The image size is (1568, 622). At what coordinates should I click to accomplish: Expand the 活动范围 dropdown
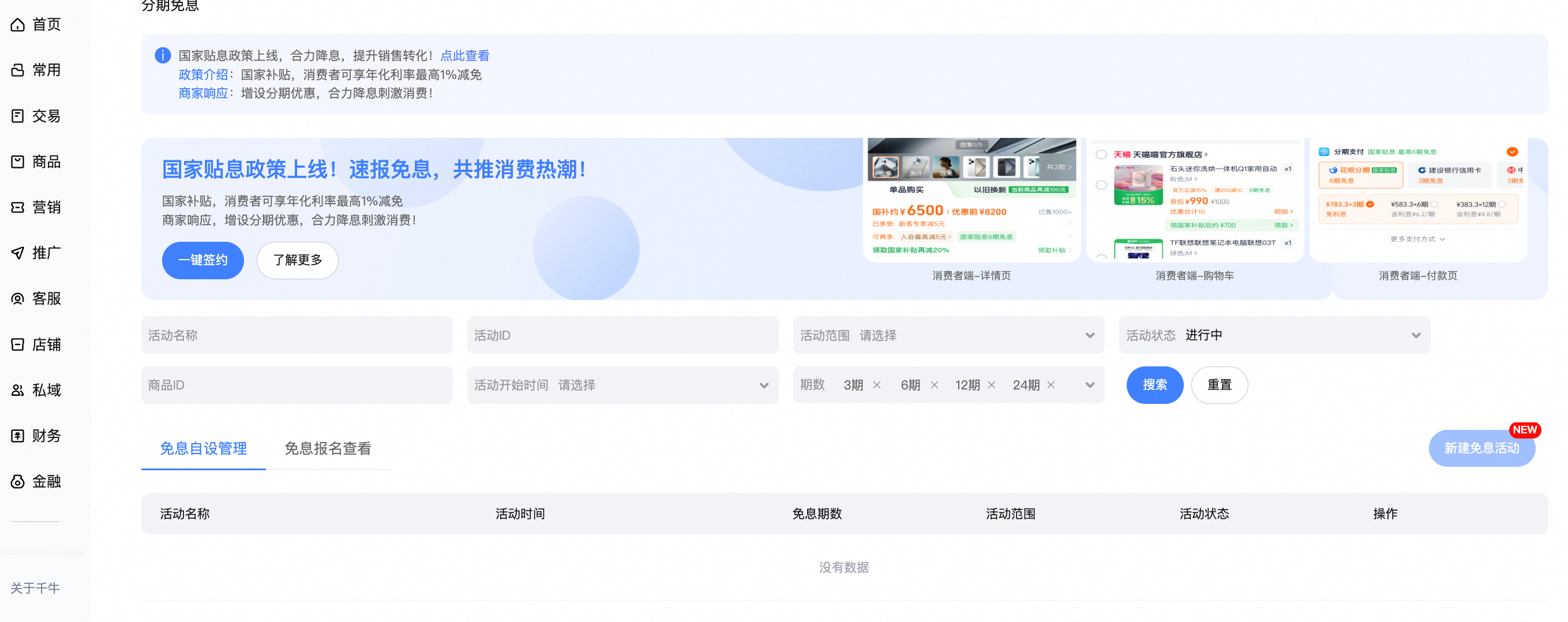[948, 335]
